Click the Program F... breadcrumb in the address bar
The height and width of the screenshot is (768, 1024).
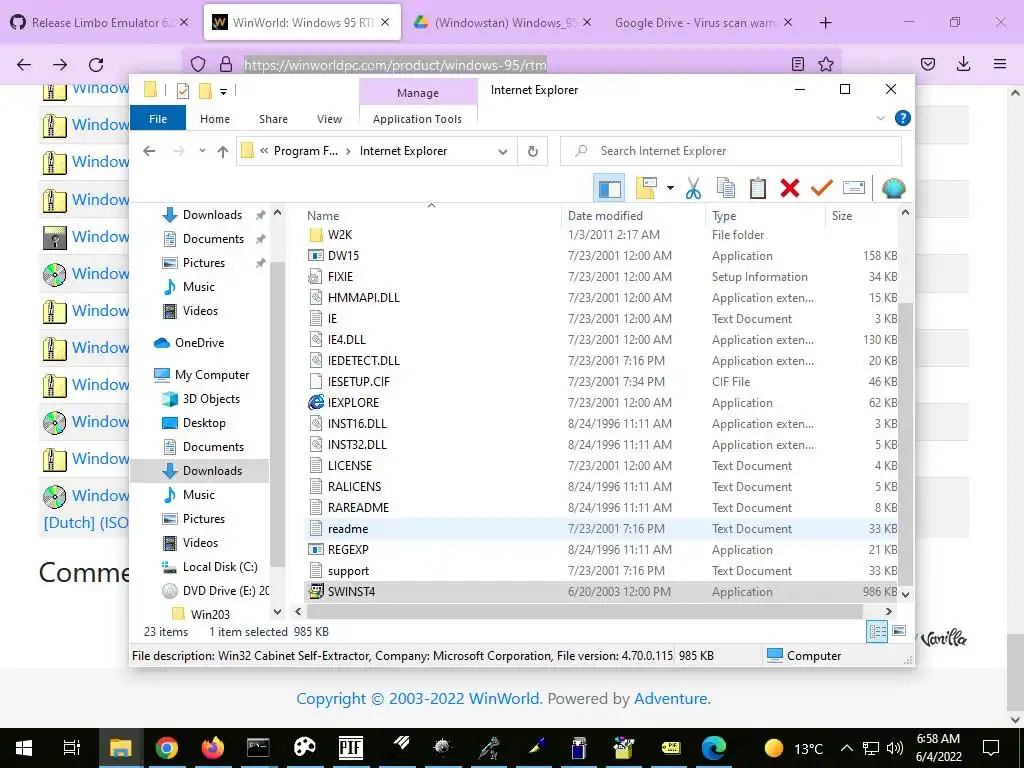[306, 151]
